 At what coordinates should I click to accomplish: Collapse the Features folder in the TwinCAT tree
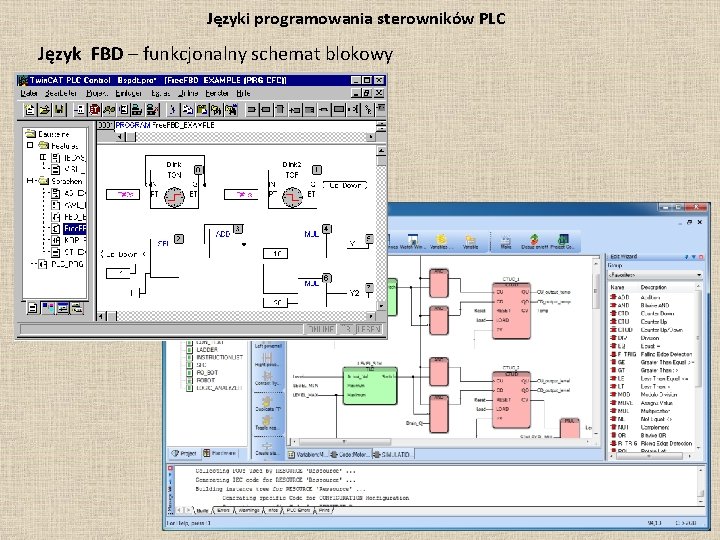coord(30,146)
